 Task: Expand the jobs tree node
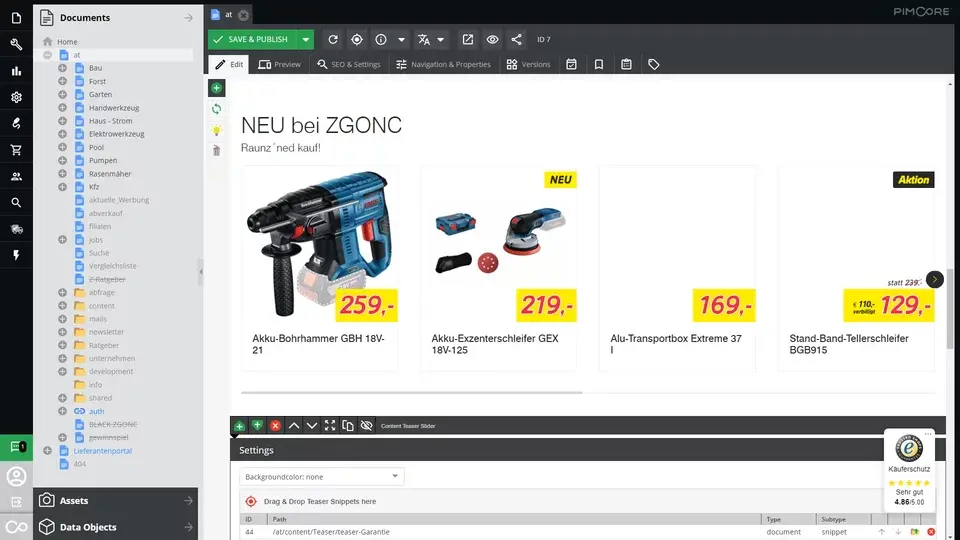point(62,239)
